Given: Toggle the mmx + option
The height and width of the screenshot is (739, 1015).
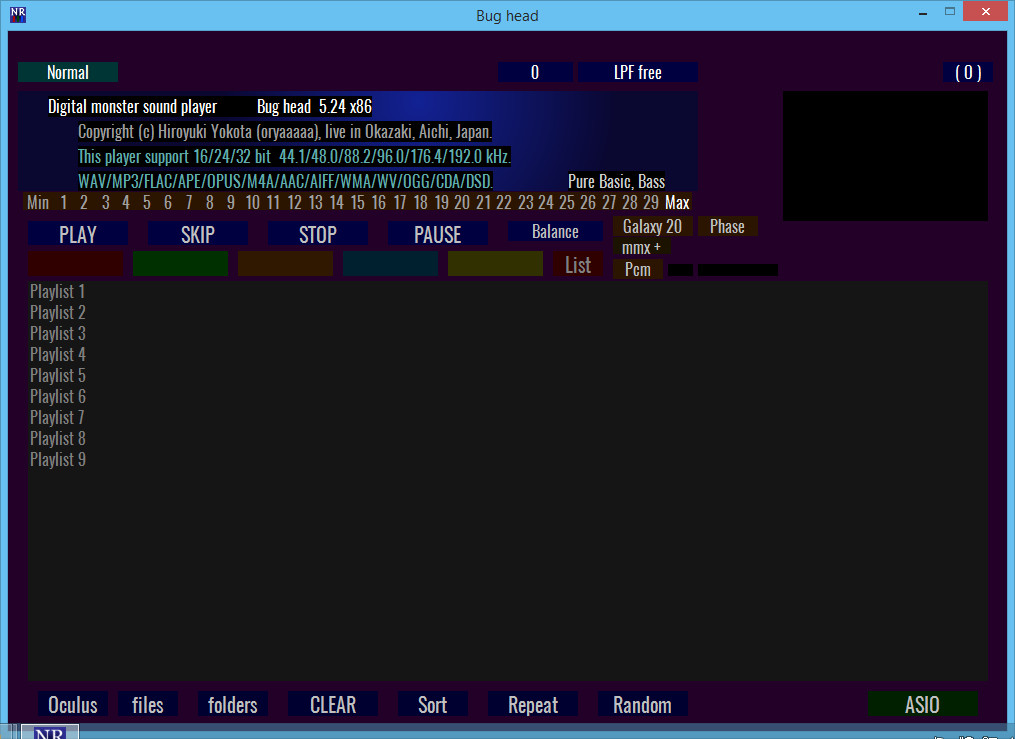Looking at the screenshot, I should point(641,247).
